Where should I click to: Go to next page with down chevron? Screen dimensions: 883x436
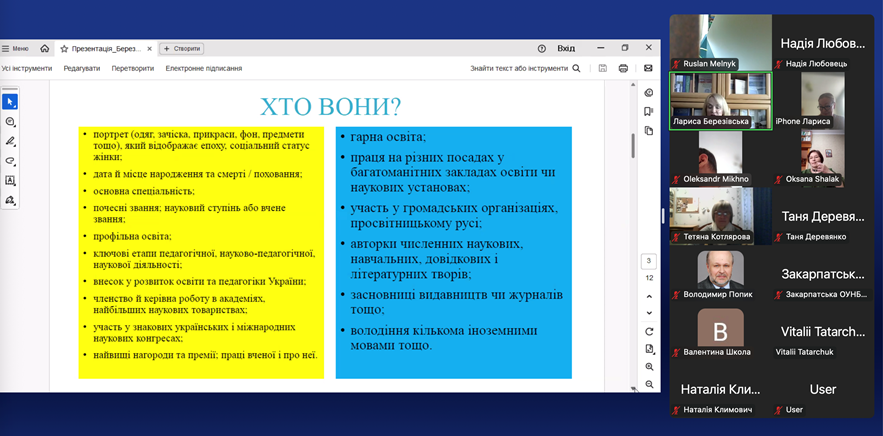click(x=649, y=313)
